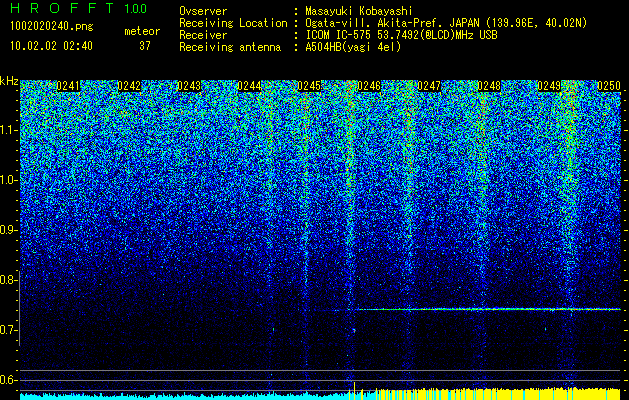This screenshot has height=400, width=629.
Task: Click the 1.1 kHz axis label
Action: (x=8, y=130)
